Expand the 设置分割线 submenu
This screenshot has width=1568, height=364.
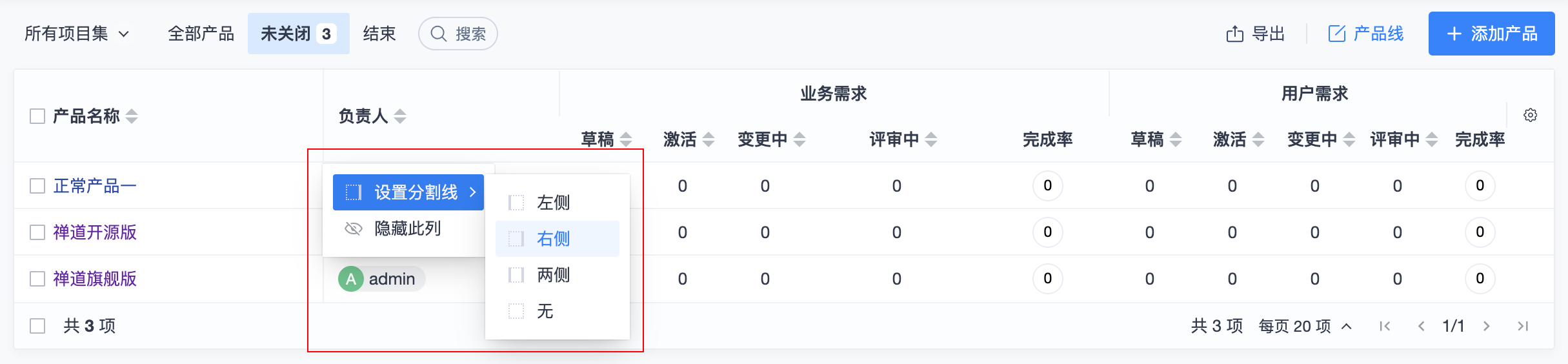[x=408, y=192]
